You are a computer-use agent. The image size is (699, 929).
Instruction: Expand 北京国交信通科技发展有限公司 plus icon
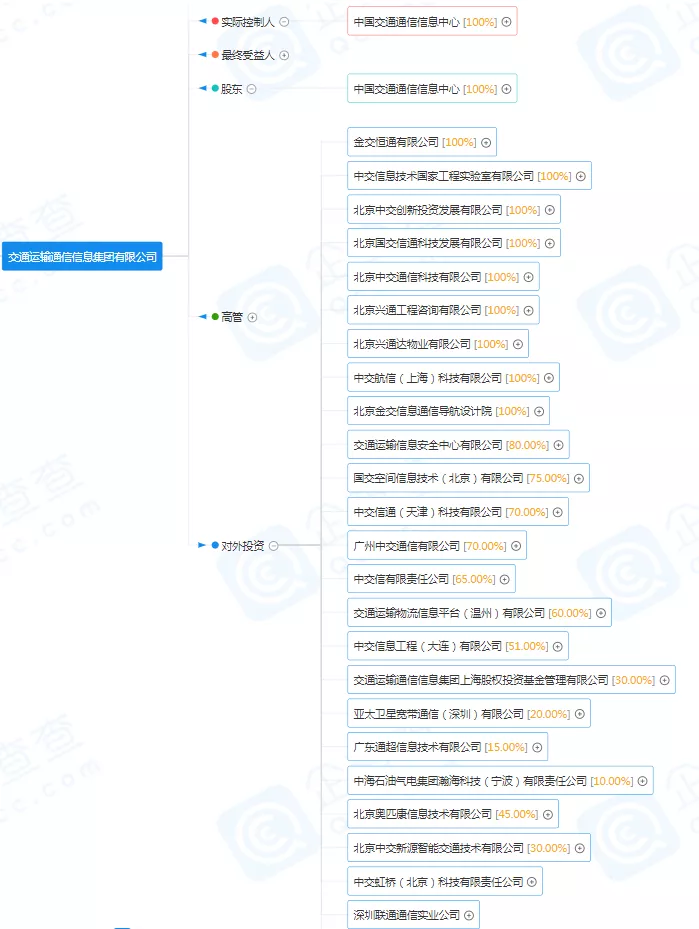point(550,244)
